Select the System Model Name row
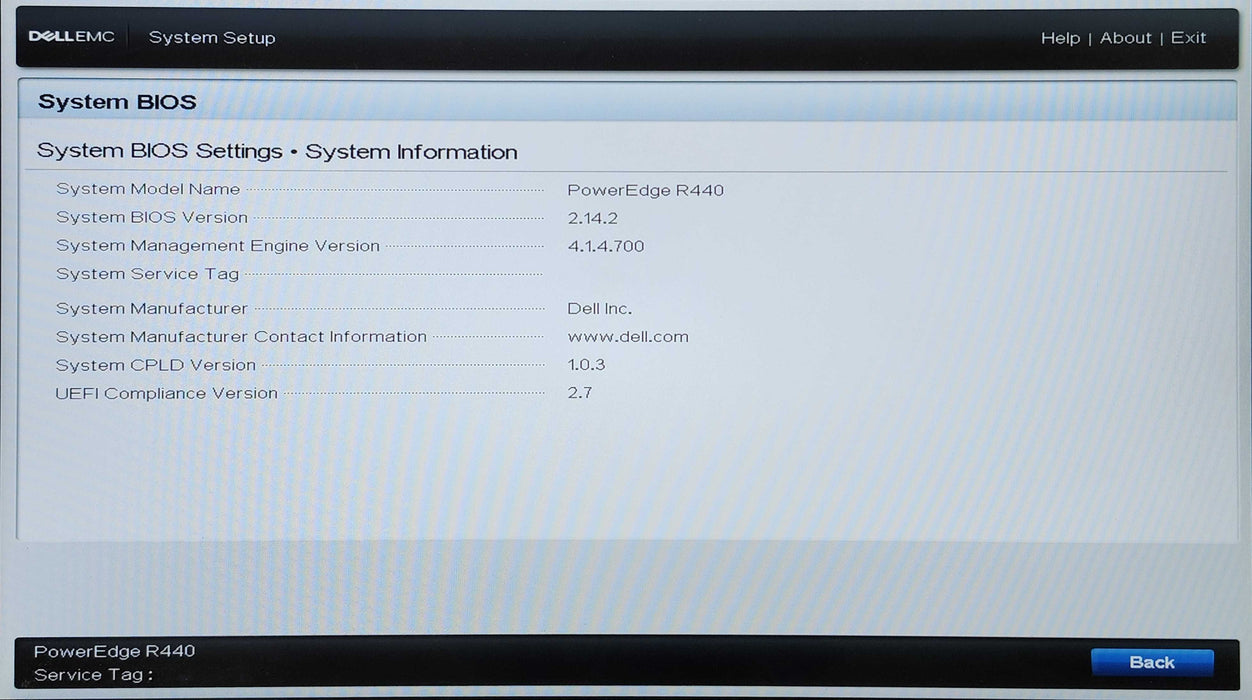Image resolution: width=1252 pixels, height=700 pixels. (148, 189)
